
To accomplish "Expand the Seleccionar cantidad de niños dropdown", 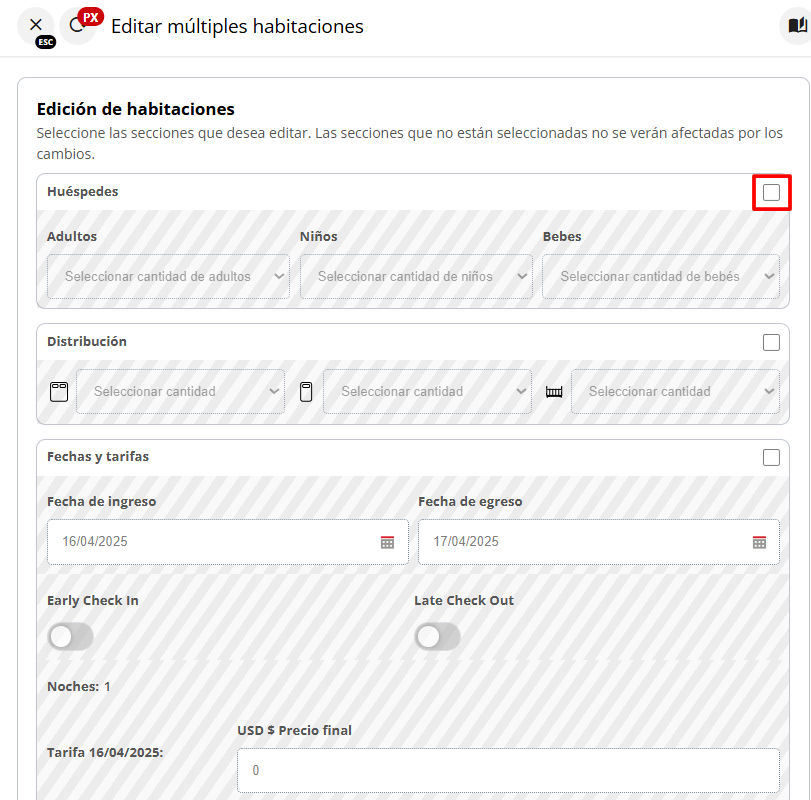I will pos(415,276).
